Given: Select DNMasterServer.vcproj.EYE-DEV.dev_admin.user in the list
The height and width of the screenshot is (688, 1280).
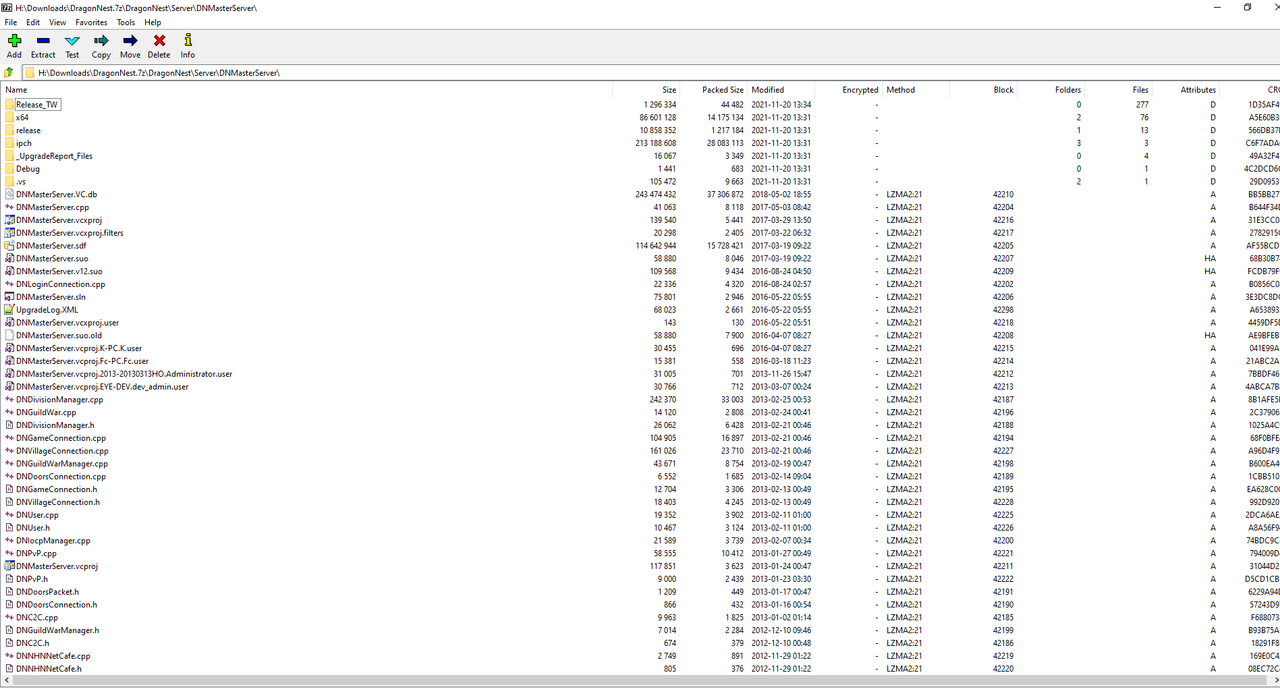Looking at the screenshot, I should pyautogui.click(x=102, y=386).
